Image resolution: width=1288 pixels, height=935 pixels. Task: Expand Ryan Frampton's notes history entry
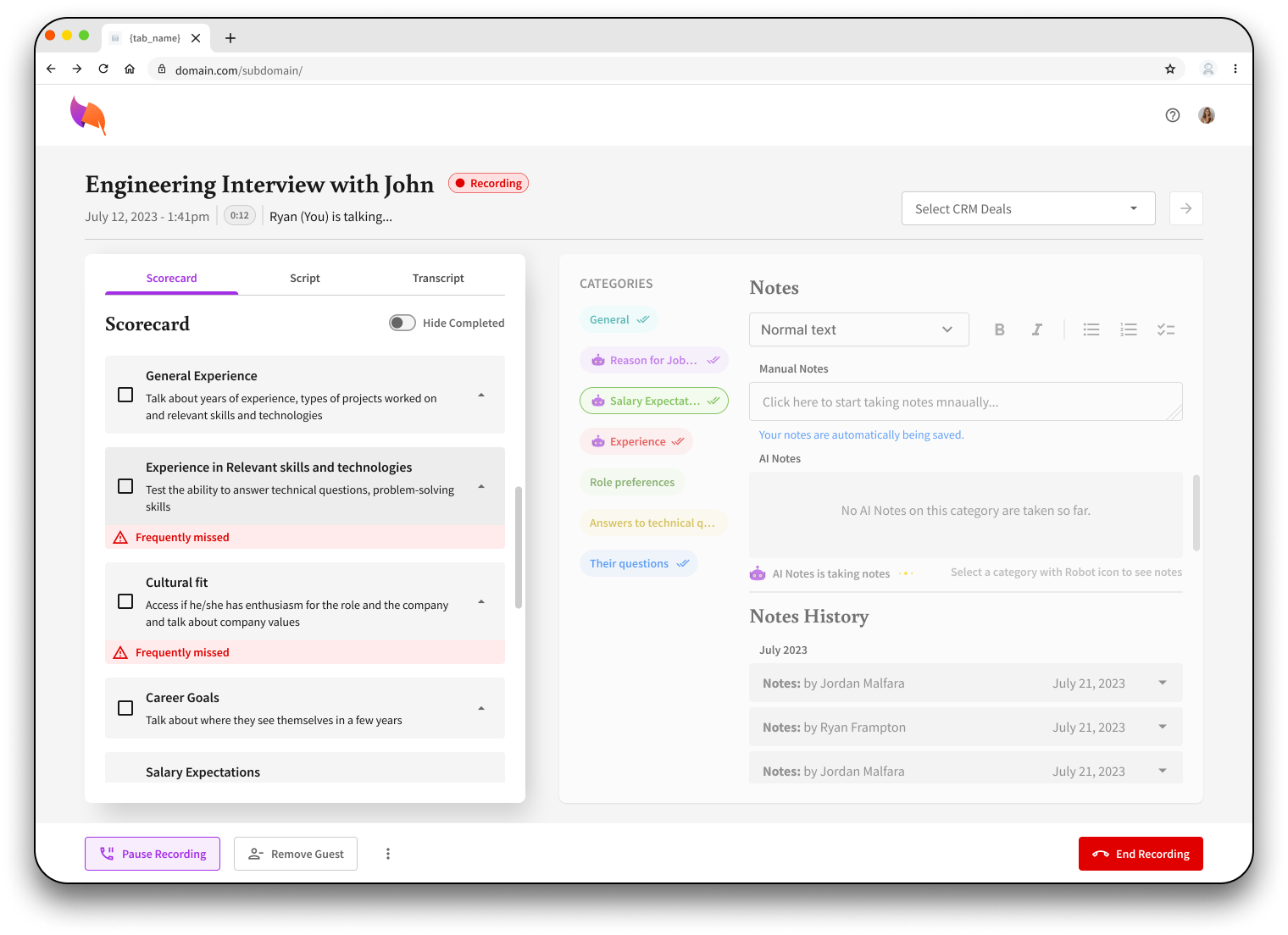pos(1162,727)
